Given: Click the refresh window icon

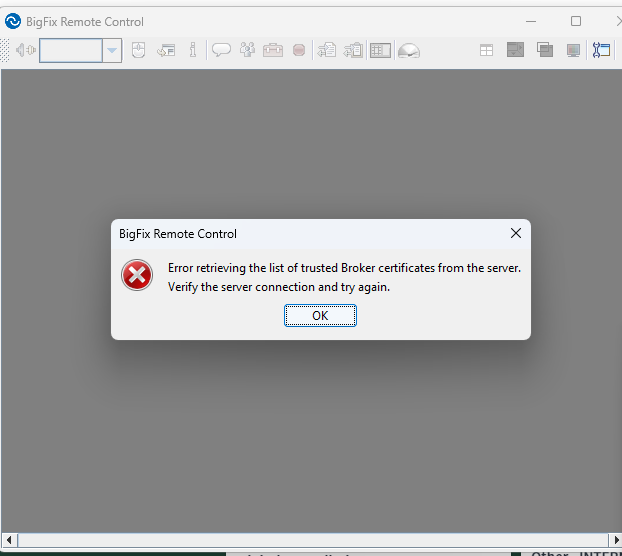Looking at the screenshot, I should 166,50.
